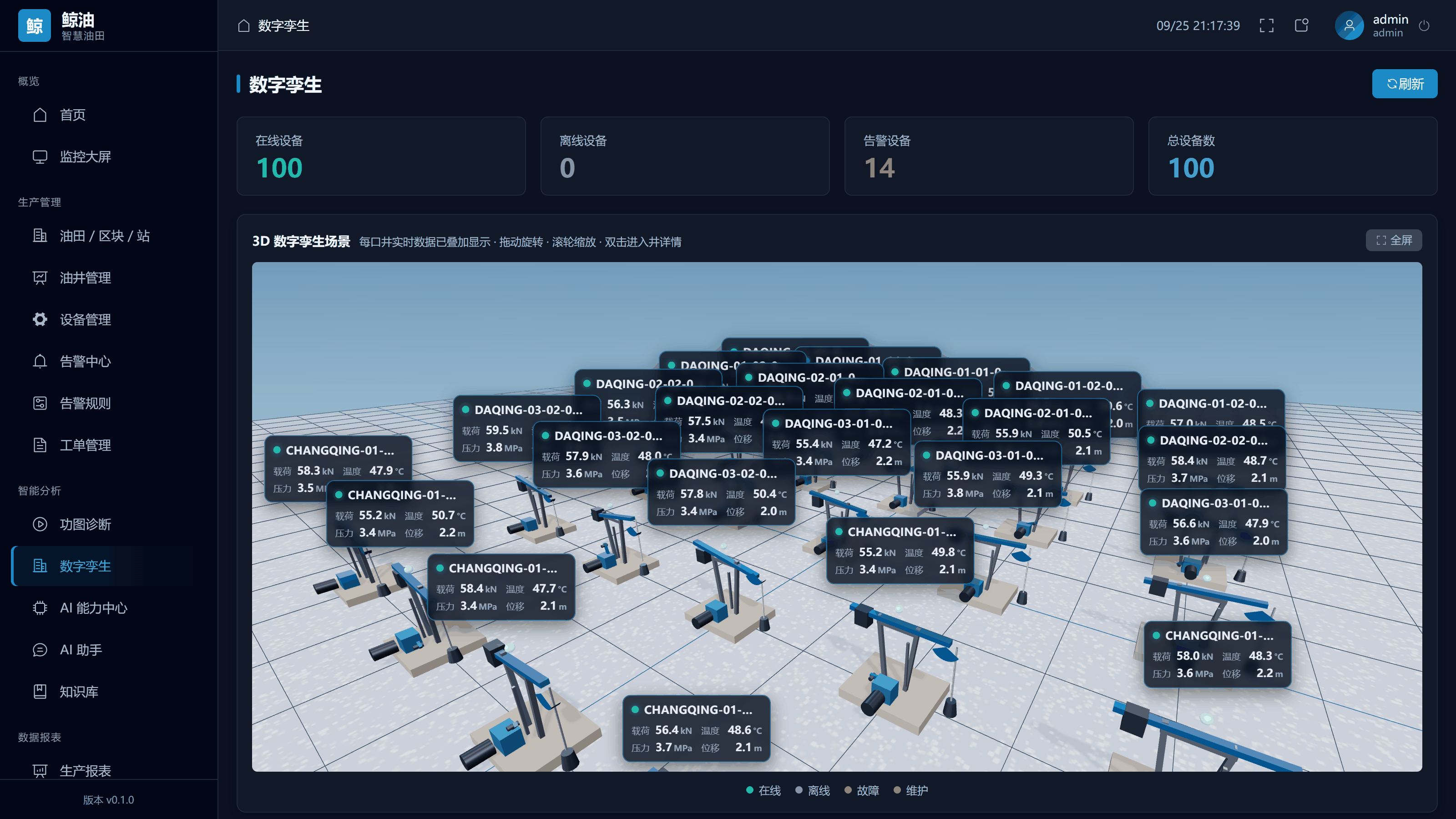1456x819 pixels.
Task: Click the 告警中心 bell icon
Action: [40, 361]
